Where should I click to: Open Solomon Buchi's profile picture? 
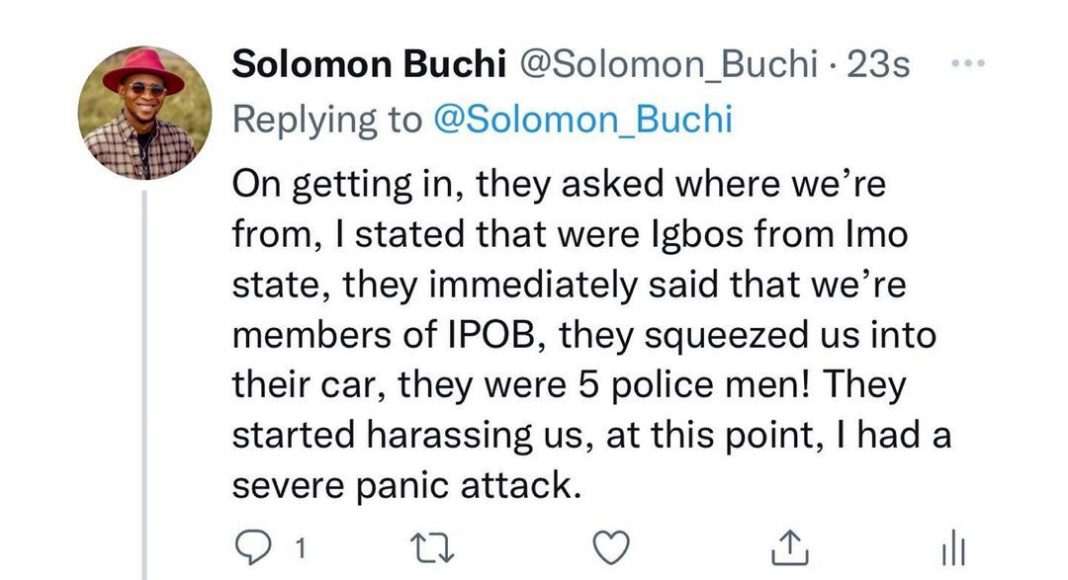(x=145, y=113)
